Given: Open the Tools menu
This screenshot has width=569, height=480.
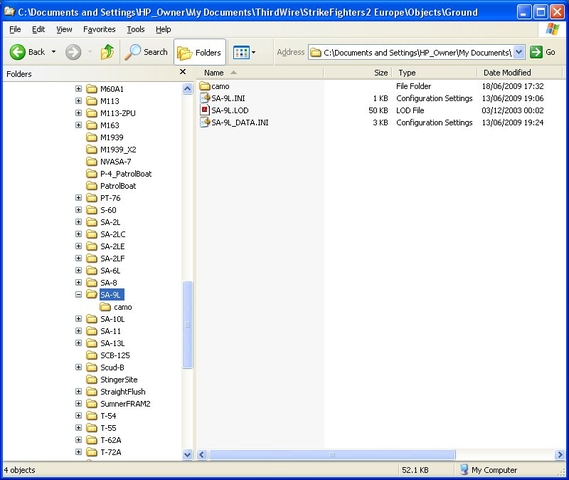Looking at the screenshot, I should coord(136,29).
